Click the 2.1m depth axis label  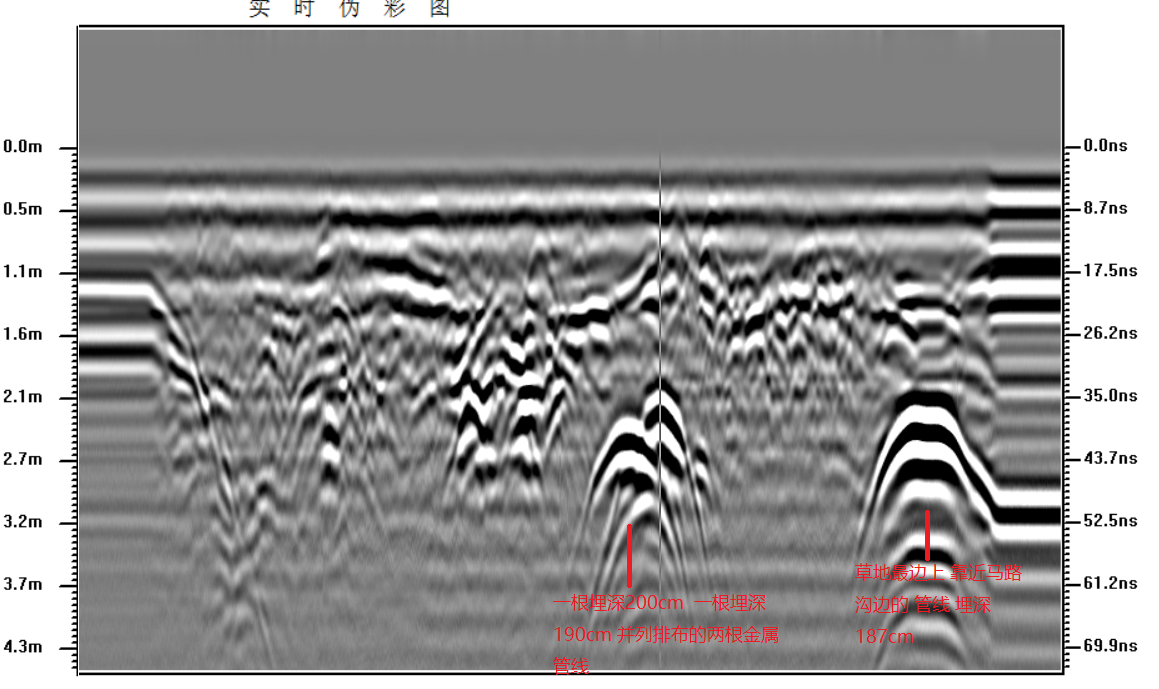pos(23,397)
